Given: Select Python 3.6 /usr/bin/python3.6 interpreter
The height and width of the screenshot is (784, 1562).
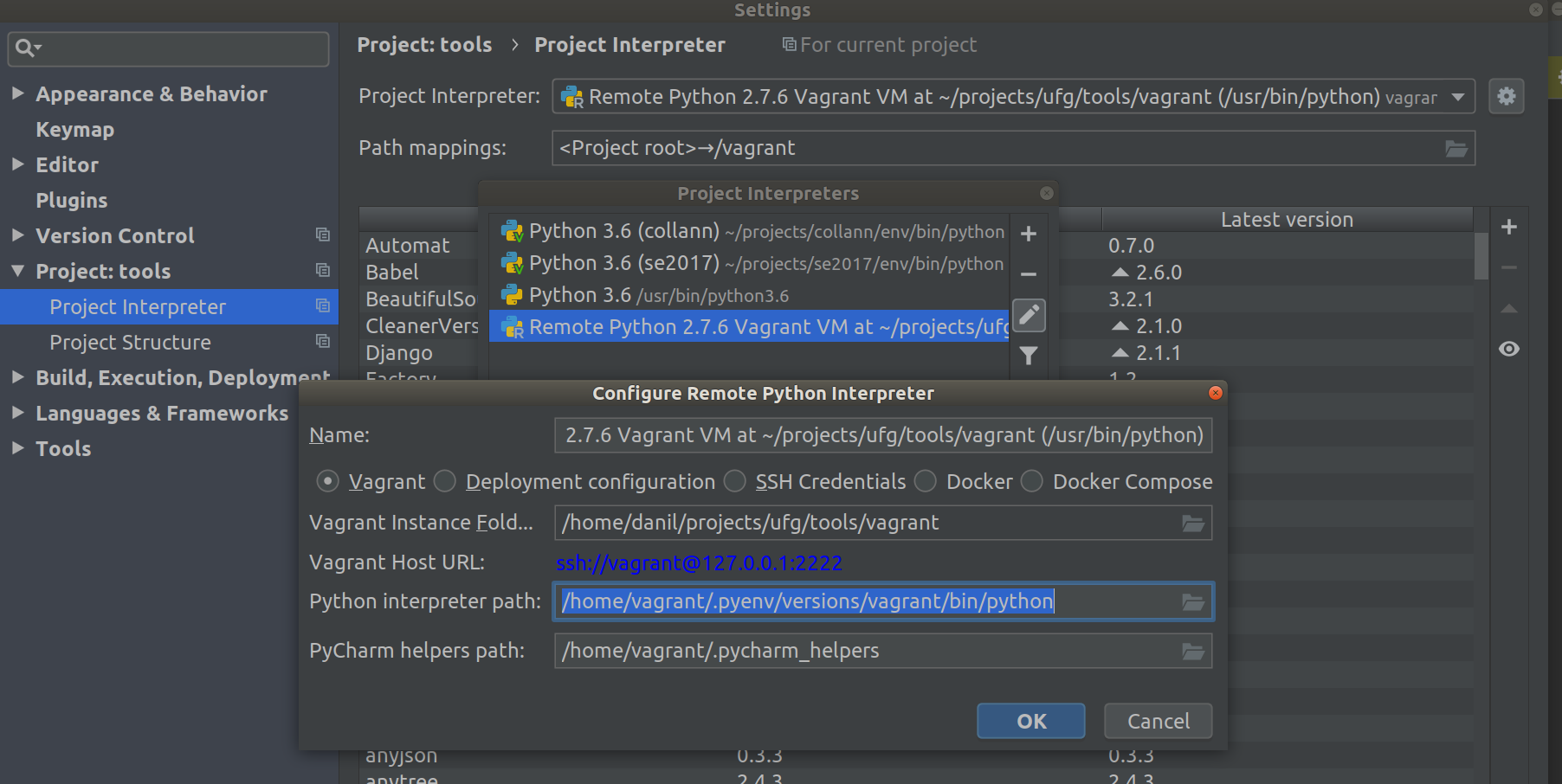Looking at the screenshot, I should click(749, 295).
